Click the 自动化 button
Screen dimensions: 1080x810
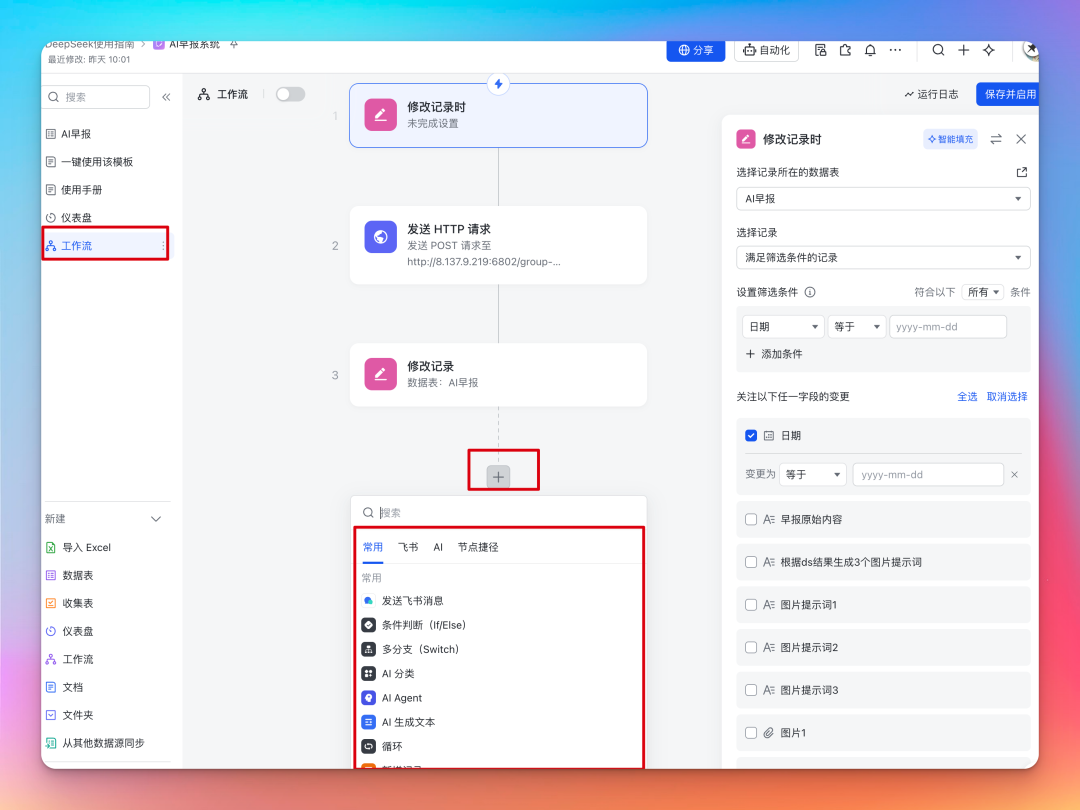tap(767, 50)
